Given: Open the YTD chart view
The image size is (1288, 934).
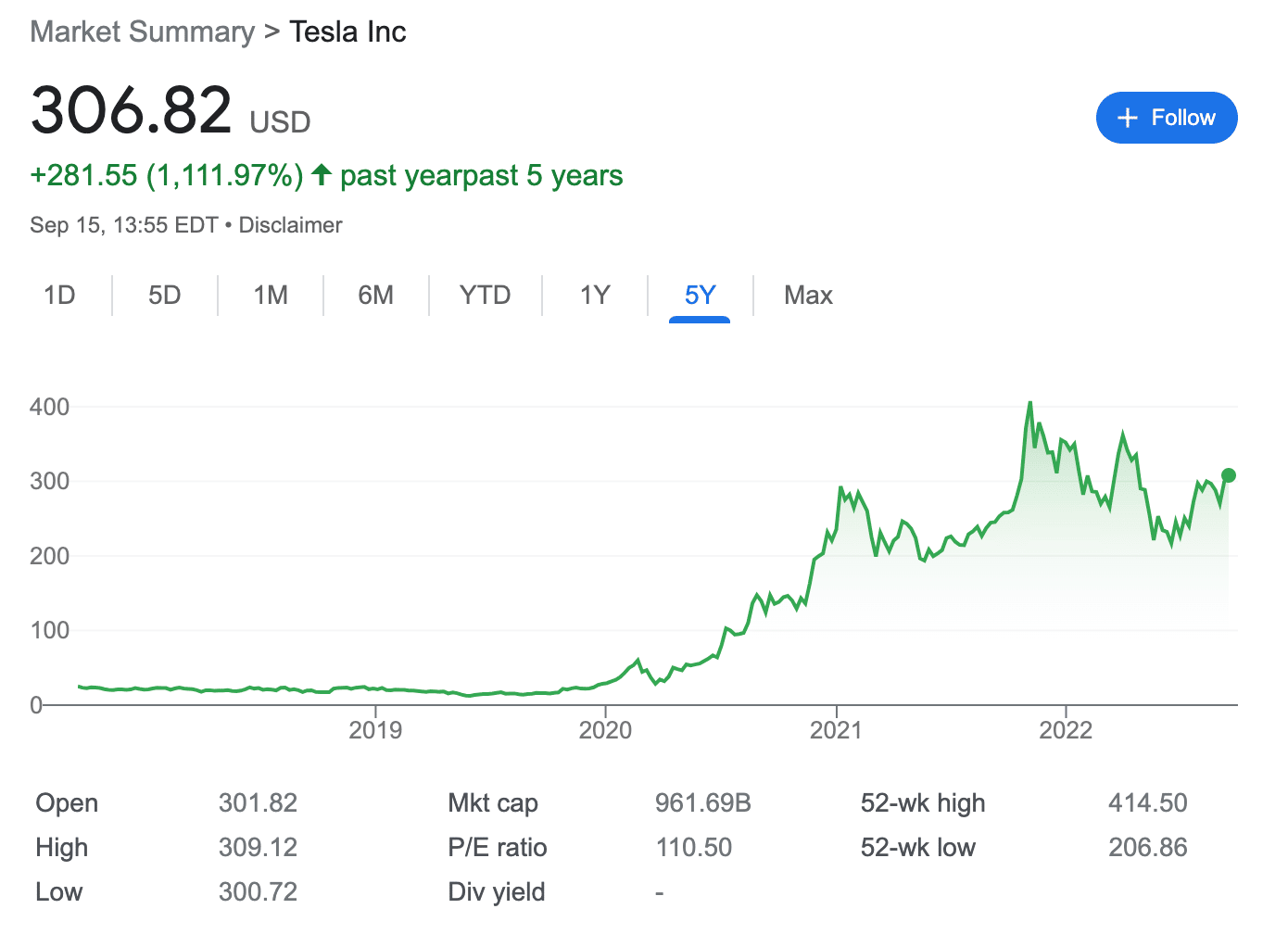Looking at the screenshot, I should [485, 295].
